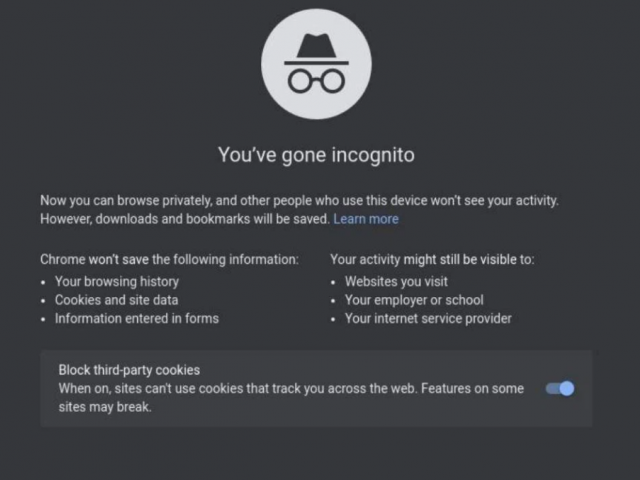
Task: Click the "However, downloads and bookmarks" sentence
Action: (x=185, y=219)
